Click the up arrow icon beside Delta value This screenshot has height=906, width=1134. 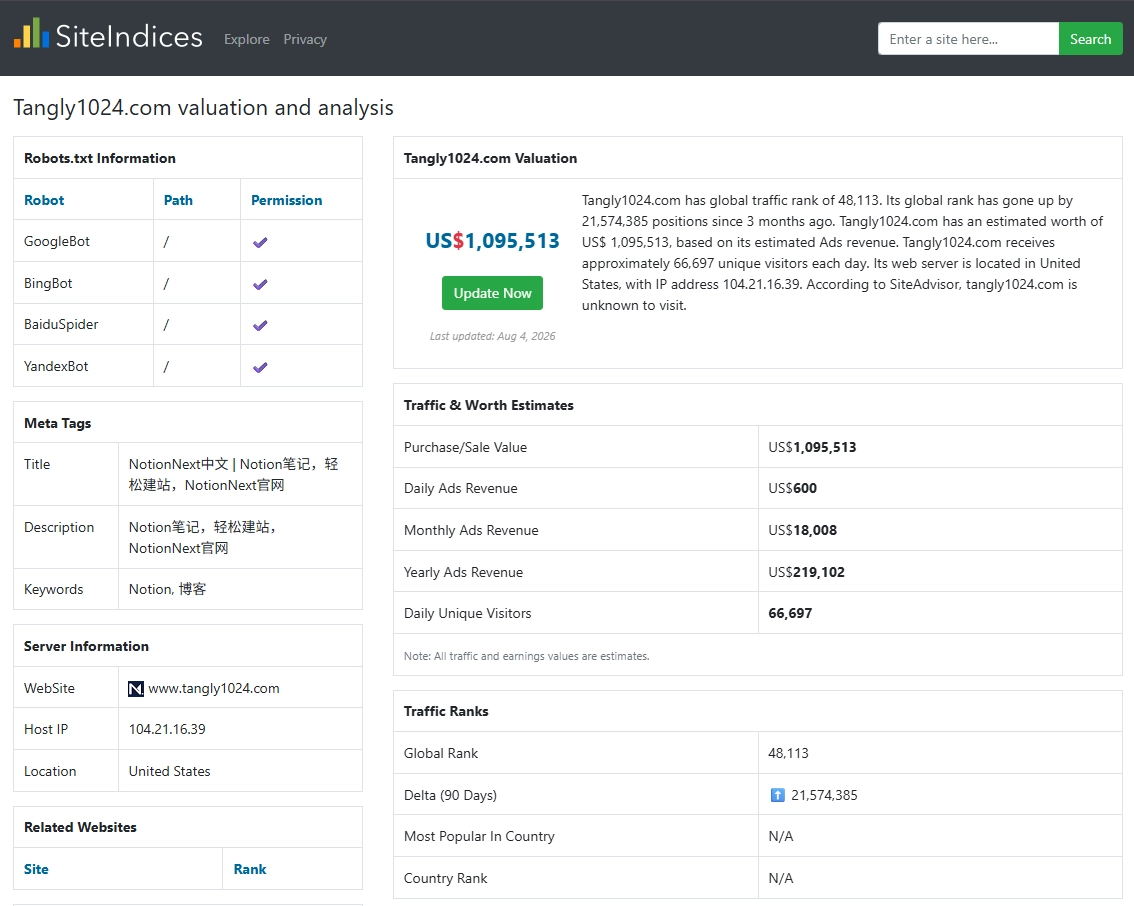777,795
